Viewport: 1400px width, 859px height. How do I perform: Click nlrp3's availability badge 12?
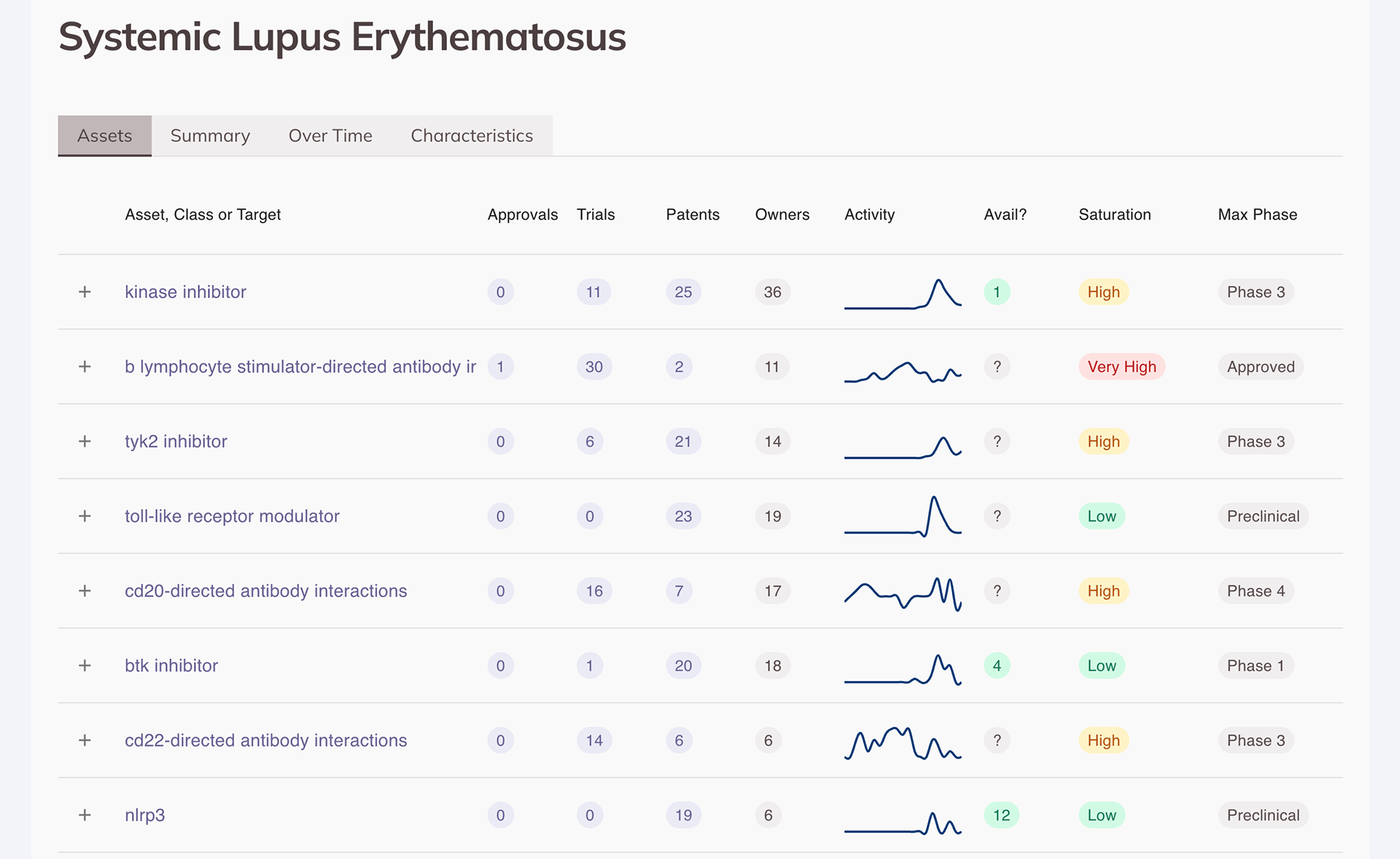(1001, 815)
